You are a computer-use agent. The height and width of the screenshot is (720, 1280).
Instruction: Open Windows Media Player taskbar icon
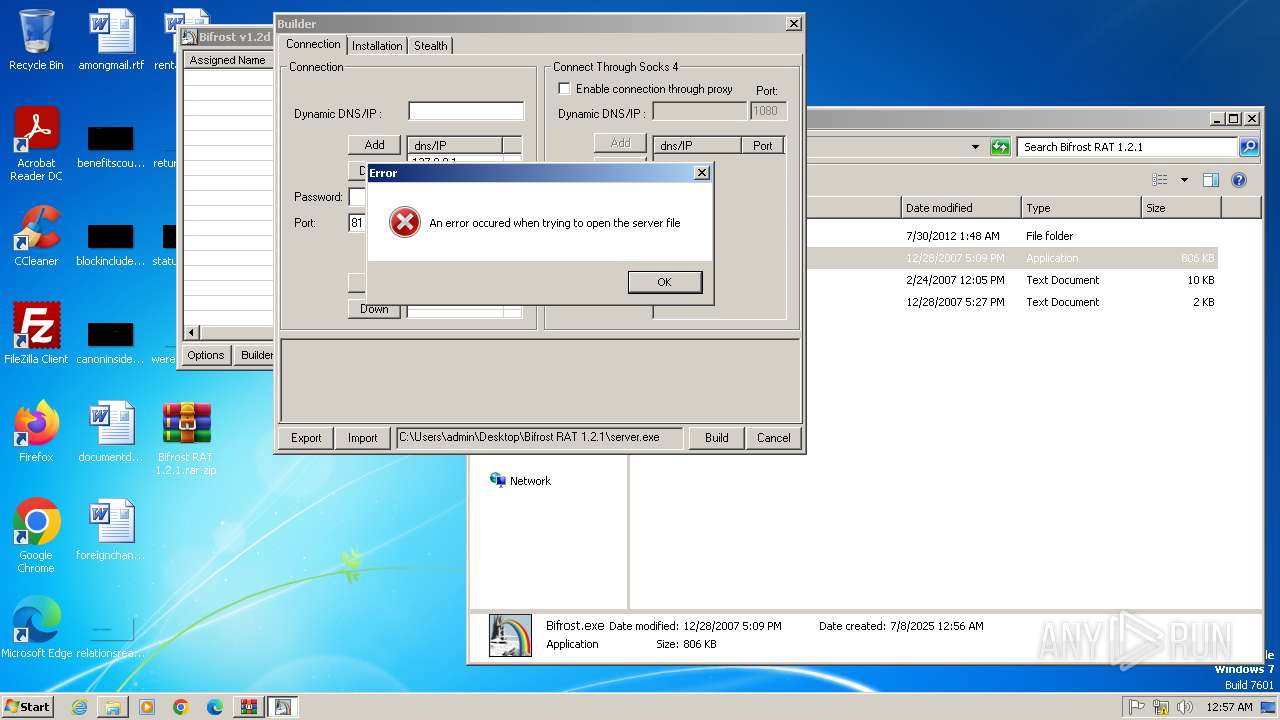pyautogui.click(x=147, y=707)
